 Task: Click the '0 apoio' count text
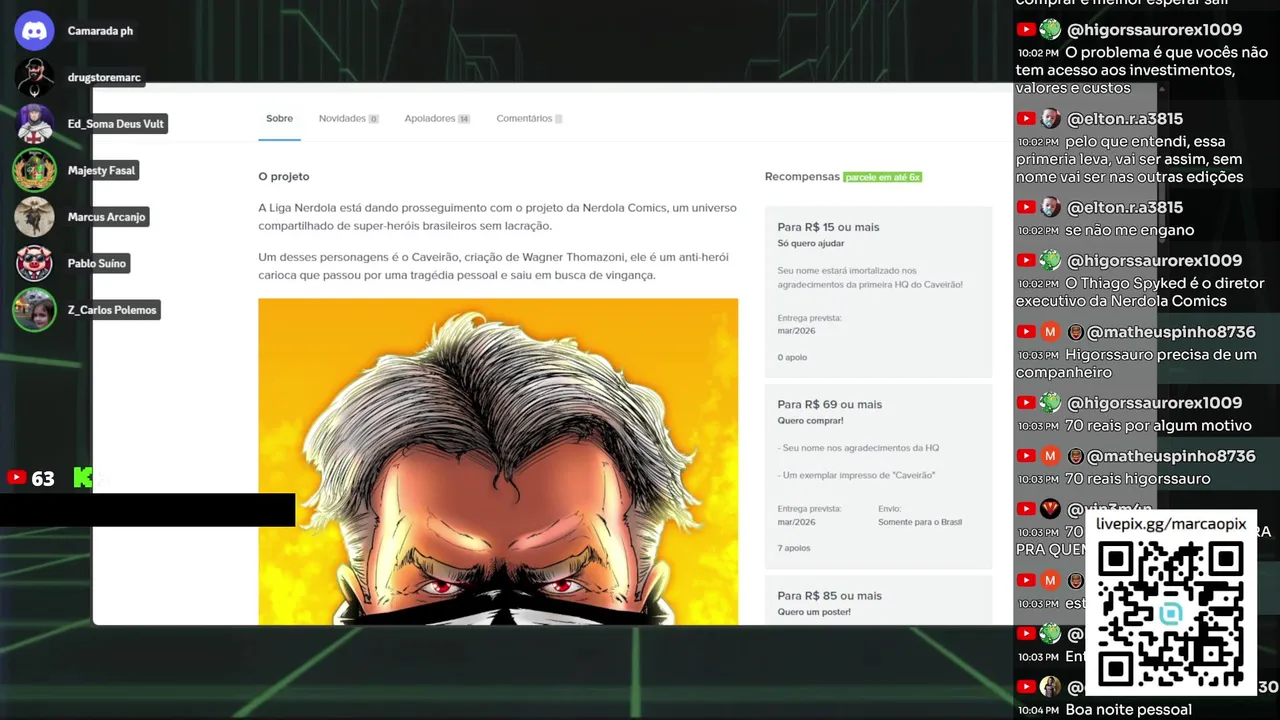pos(792,357)
